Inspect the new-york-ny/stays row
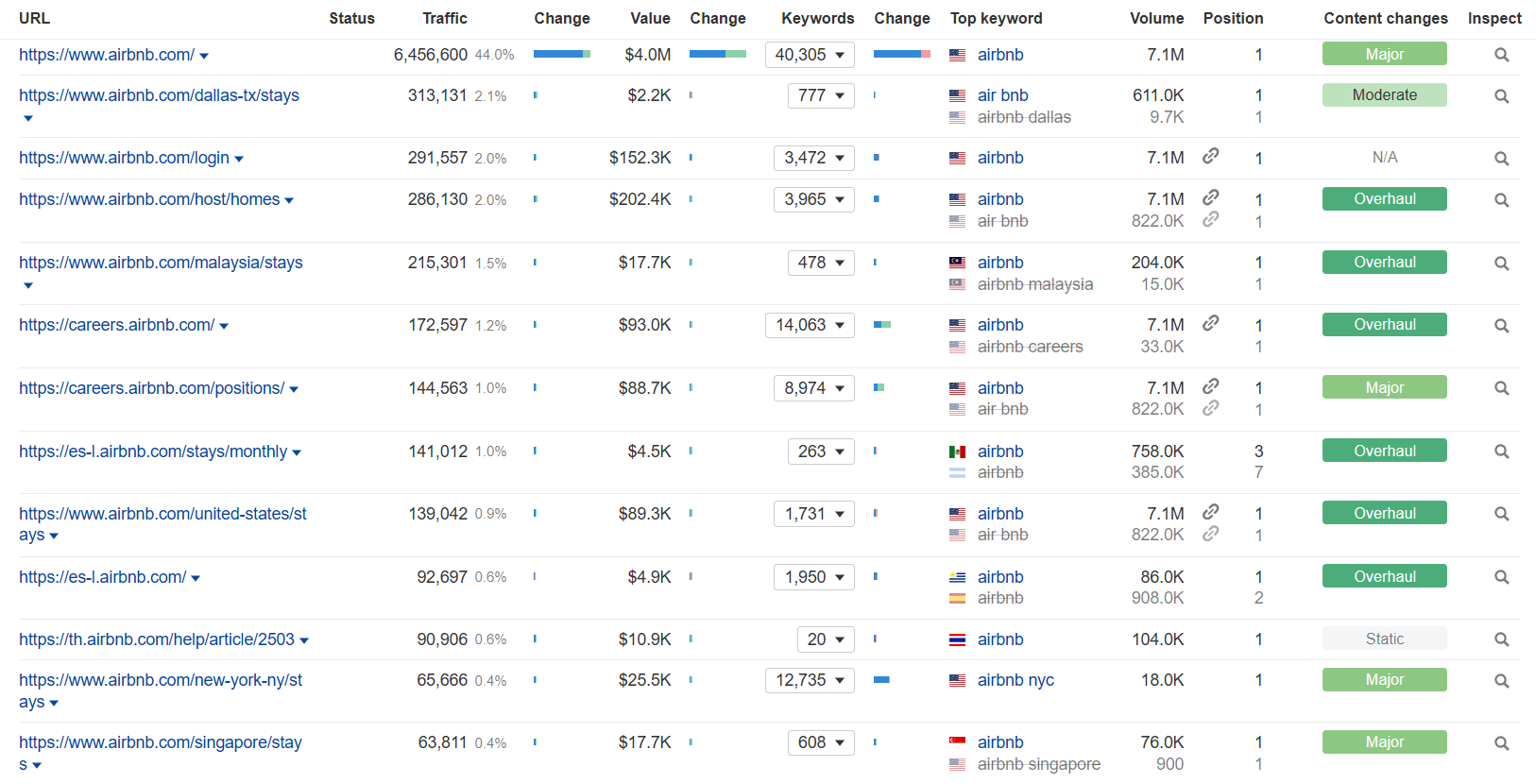Viewport: 1536px width, 784px height. [1501, 681]
